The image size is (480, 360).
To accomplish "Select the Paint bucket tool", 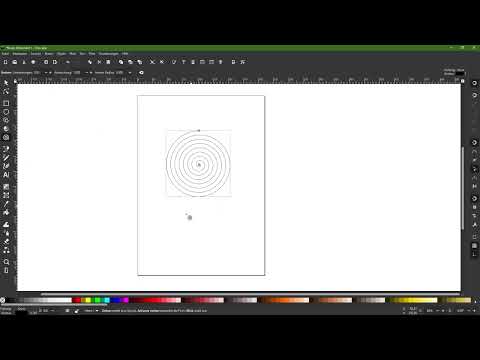I will [6, 212].
